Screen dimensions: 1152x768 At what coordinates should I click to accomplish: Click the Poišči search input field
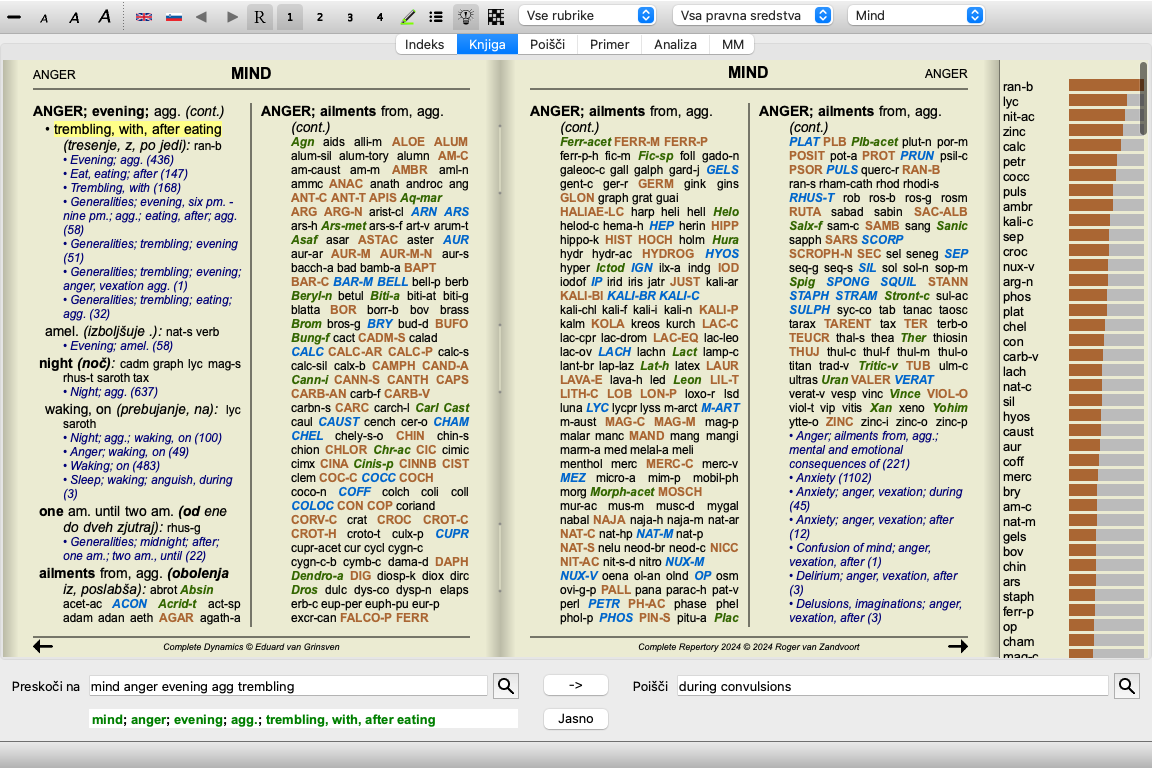pos(892,686)
